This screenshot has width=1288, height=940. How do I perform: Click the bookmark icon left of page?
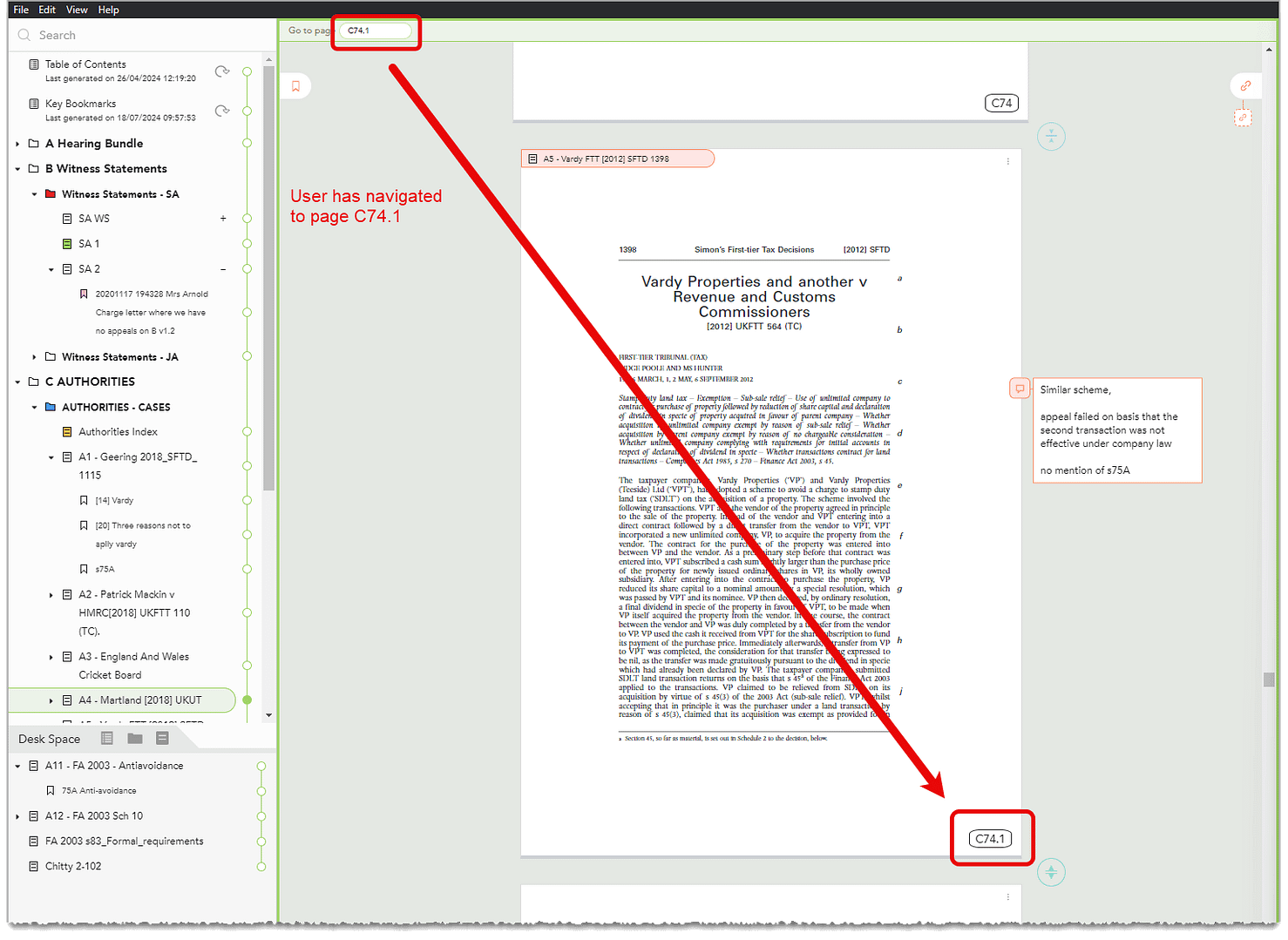(x=296, y=86)
